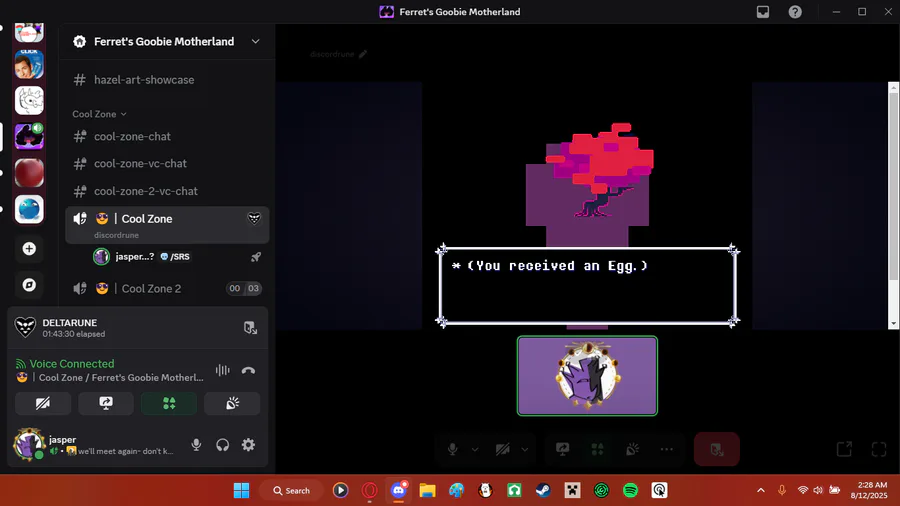900x506 pixels.
Task: Open Opera browser from the taskbar
Action: (370, 491)
